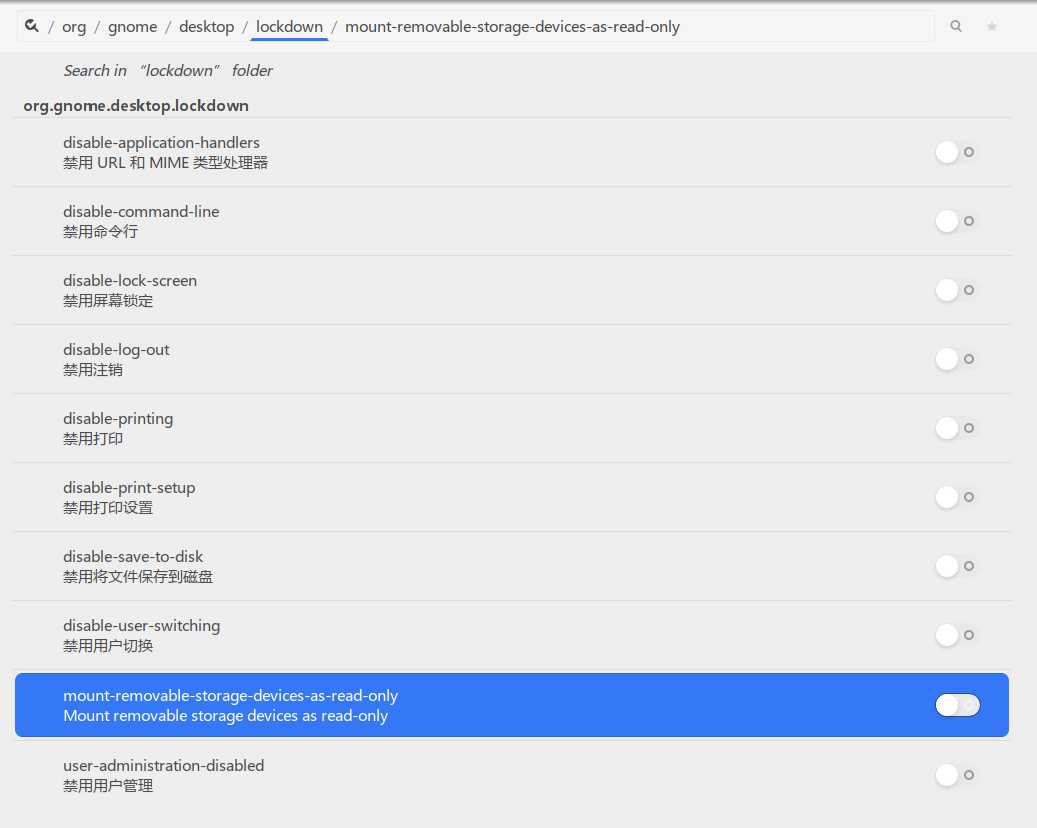The image size is (1037, 828).
Task: Toggle disable-printing switch
Action: (957, 428)
